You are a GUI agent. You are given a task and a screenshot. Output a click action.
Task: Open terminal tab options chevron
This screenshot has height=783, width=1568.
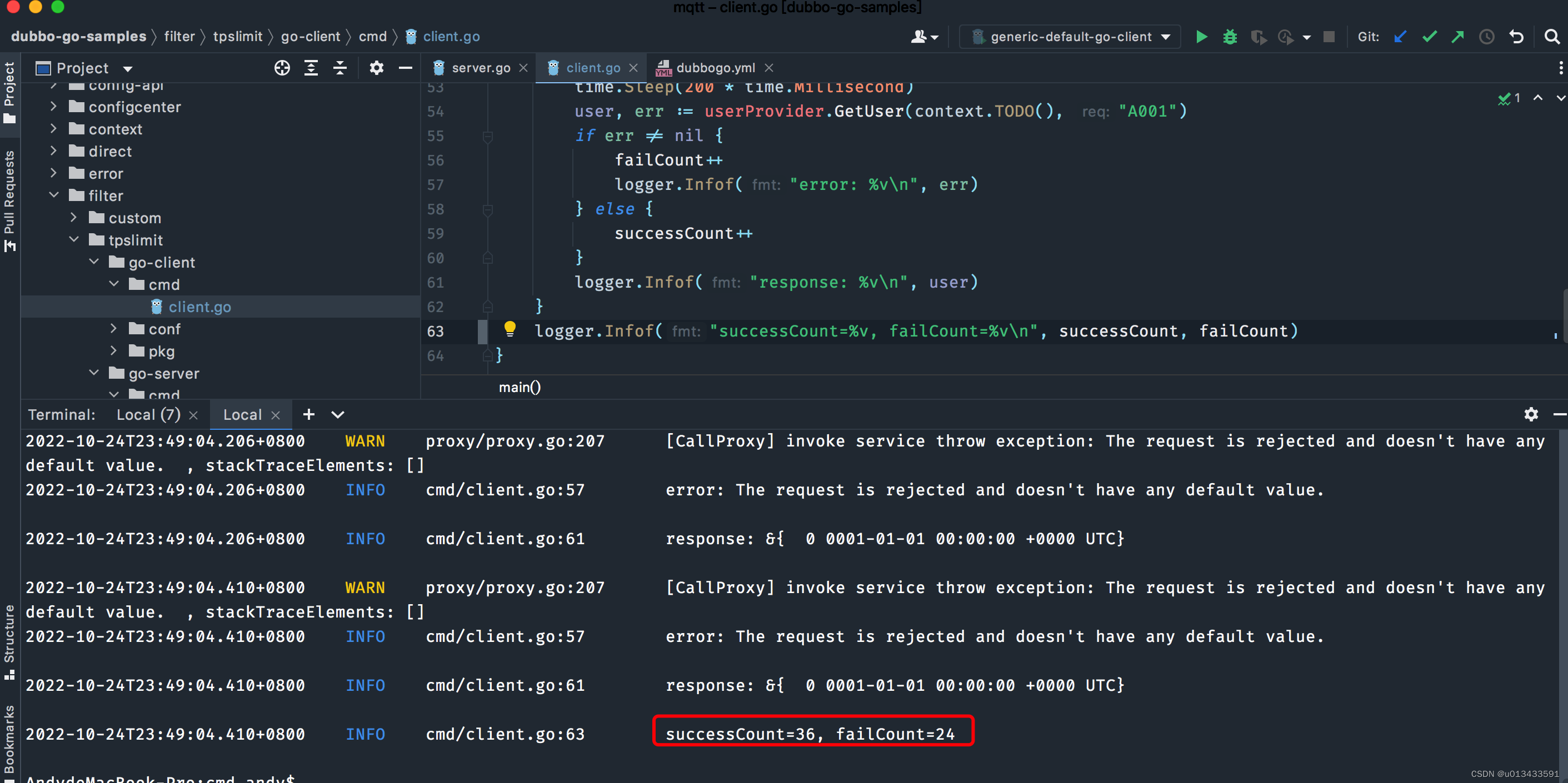(x=337, y=414)
